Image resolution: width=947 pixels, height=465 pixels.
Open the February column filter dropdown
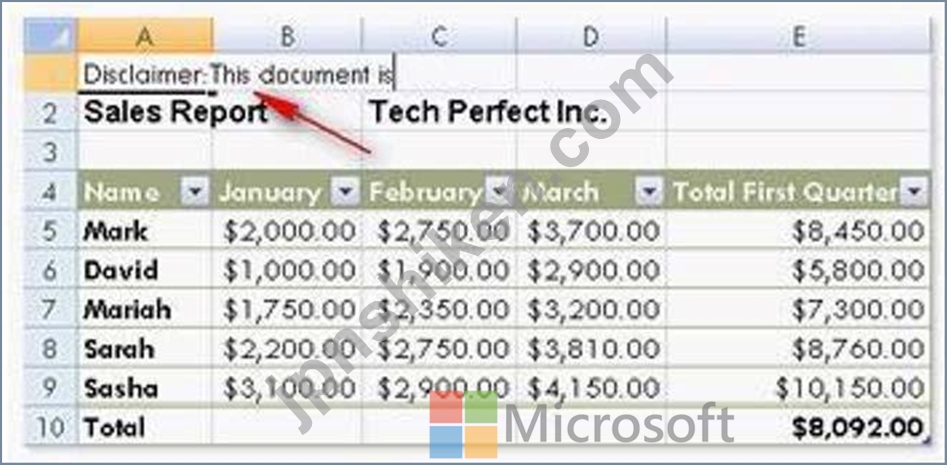tap(499, 192)
